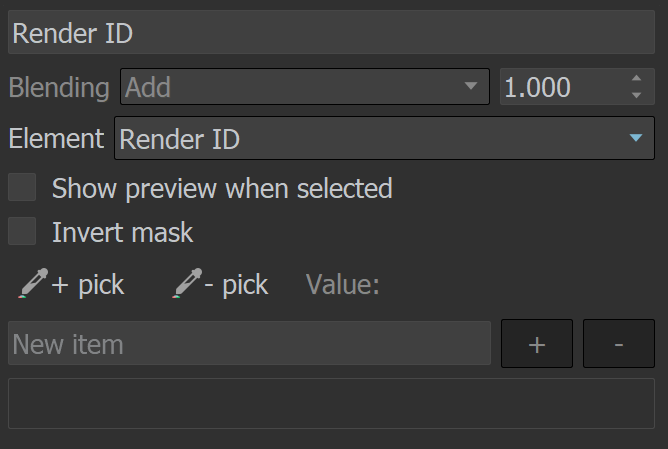Click the + pick eyedropper icon
This screenshot has width=668, height=449.
point(33,283)
